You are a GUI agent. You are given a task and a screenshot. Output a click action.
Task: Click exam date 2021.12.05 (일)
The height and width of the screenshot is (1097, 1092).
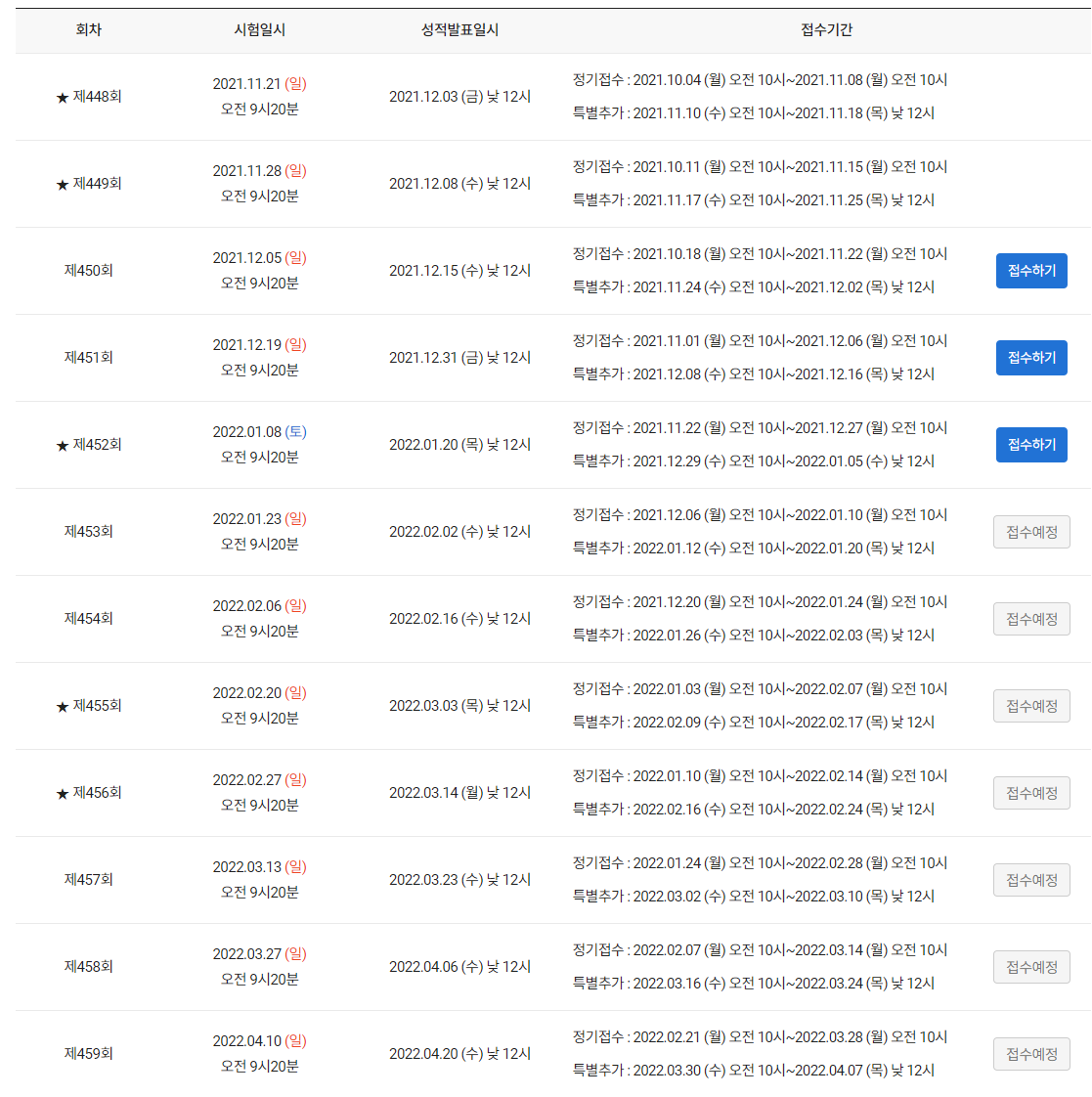pyautogui.click(x=259, y=258)
